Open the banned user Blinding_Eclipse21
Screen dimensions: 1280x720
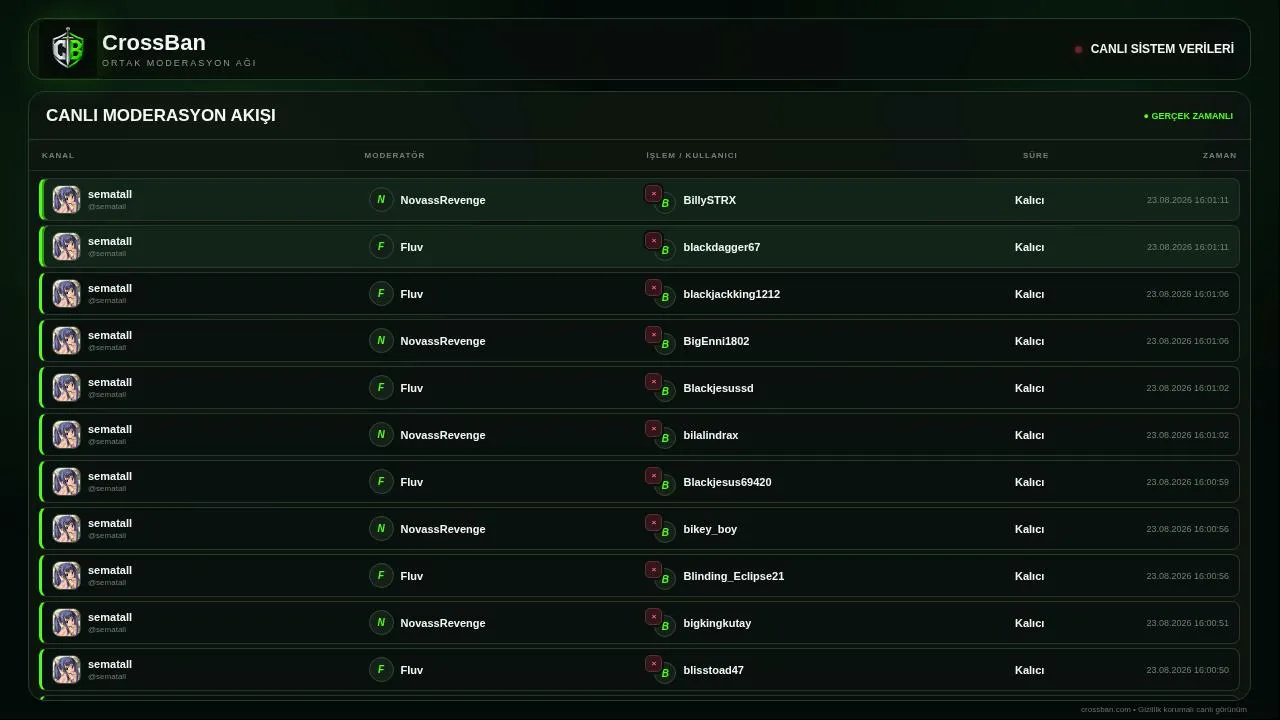(734, 576)
